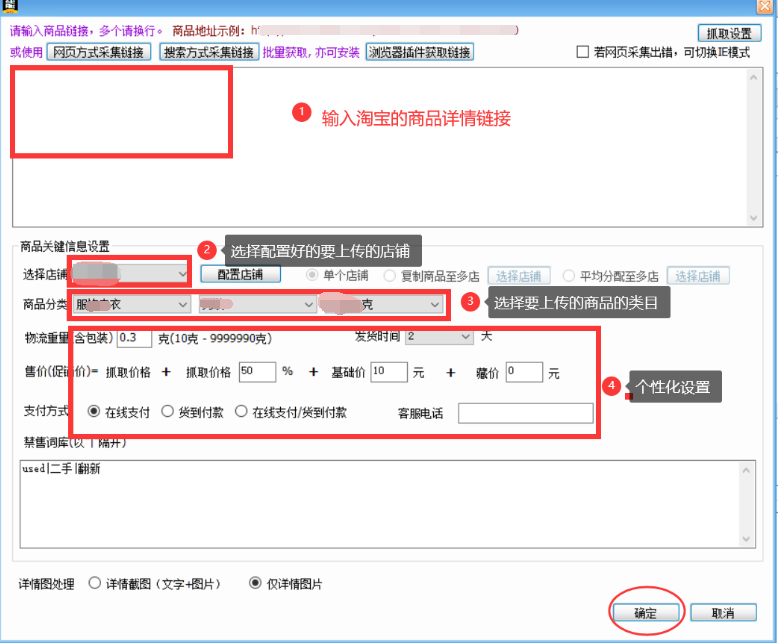783x643 pixels.
Task: Click the 基础价 amount field
Action: click(x=389, y=372)
